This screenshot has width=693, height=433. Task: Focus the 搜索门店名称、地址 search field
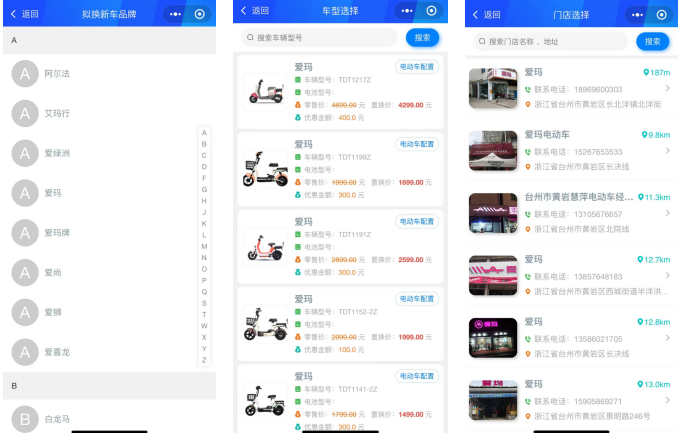click(x=551, y=42)
